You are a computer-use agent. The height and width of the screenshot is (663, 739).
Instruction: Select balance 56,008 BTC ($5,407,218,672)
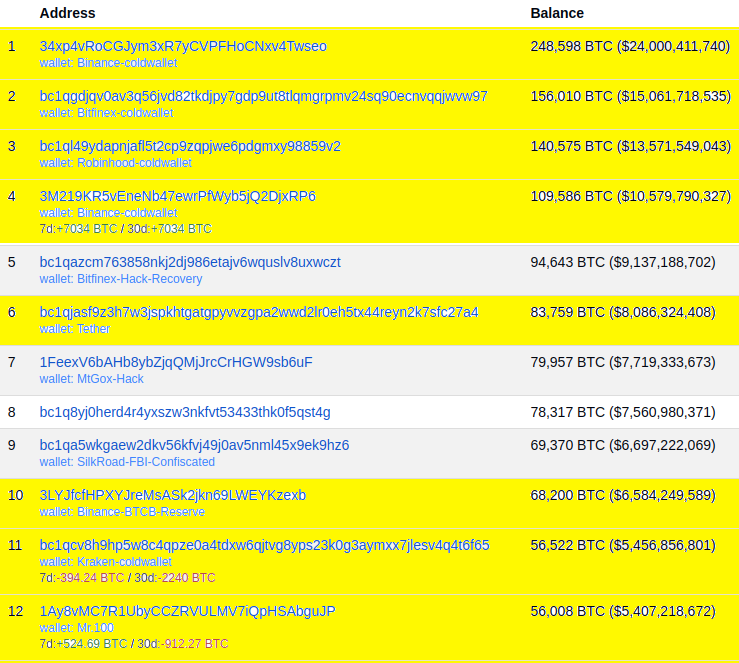[x=623, y=611]
